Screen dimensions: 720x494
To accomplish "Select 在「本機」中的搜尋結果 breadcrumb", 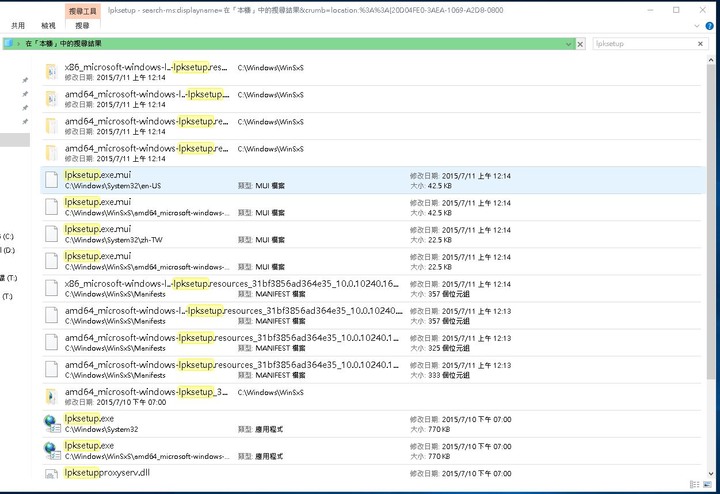I will click(63, 44).
